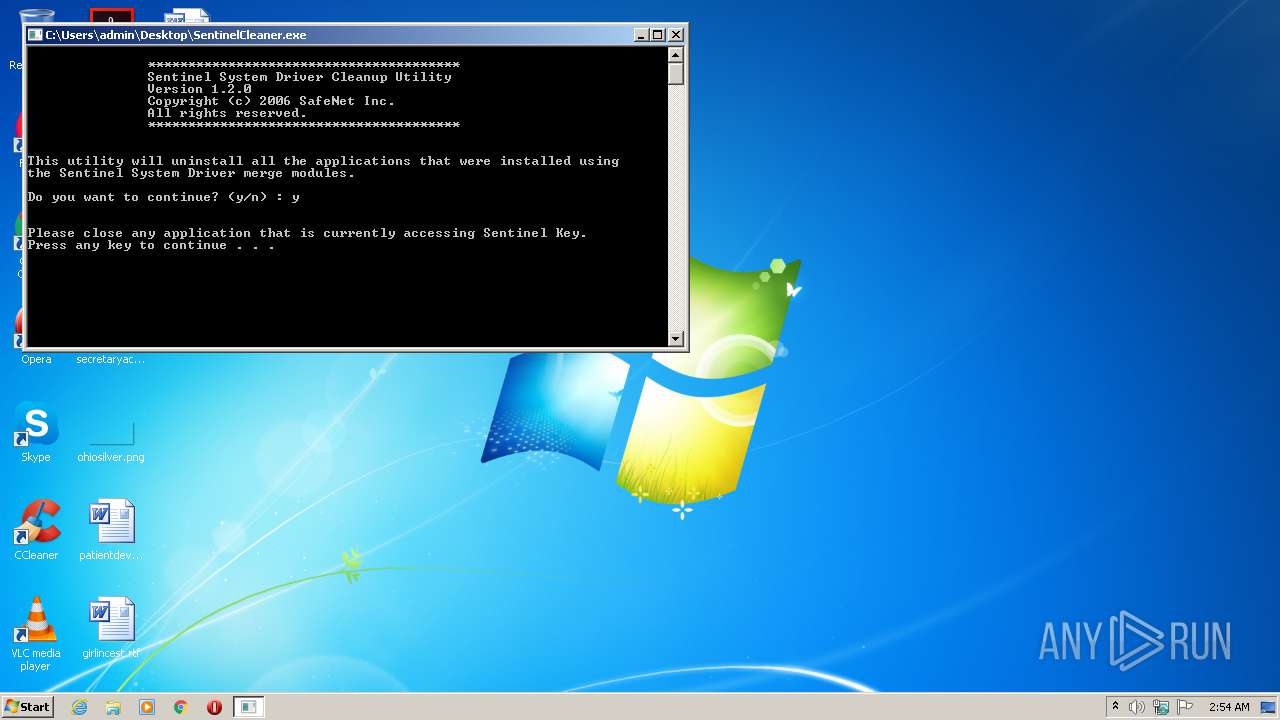Open VLC media player shortcut
The image size is (1280, 720).
[36, 634]
